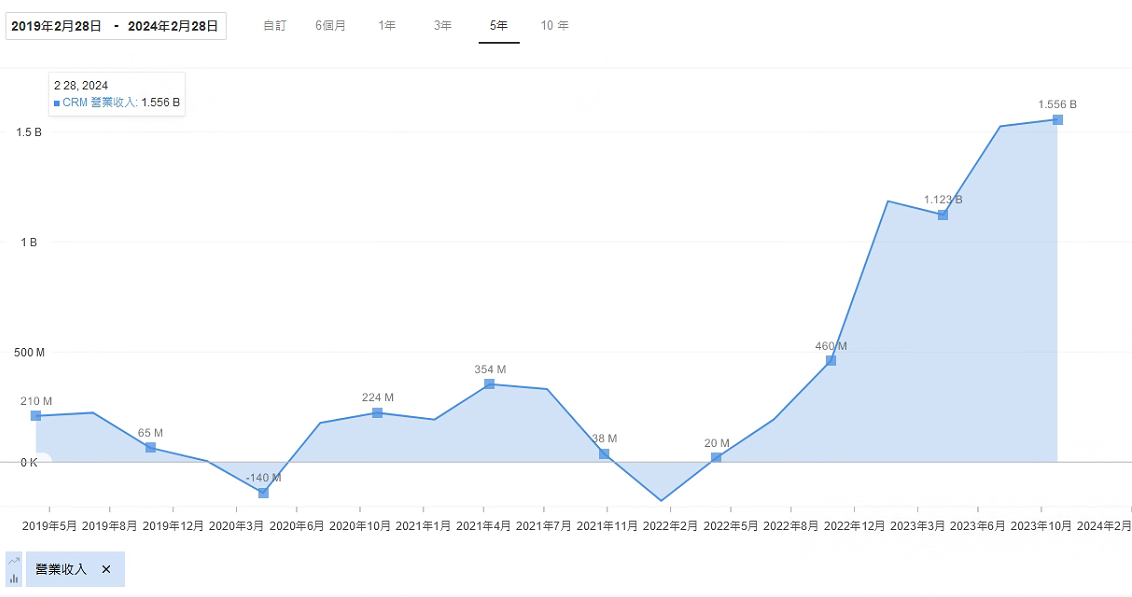Viewport: 1132px width, 597px height.
Task: Choose the 3年 time range
Action: tap(443, 26)
